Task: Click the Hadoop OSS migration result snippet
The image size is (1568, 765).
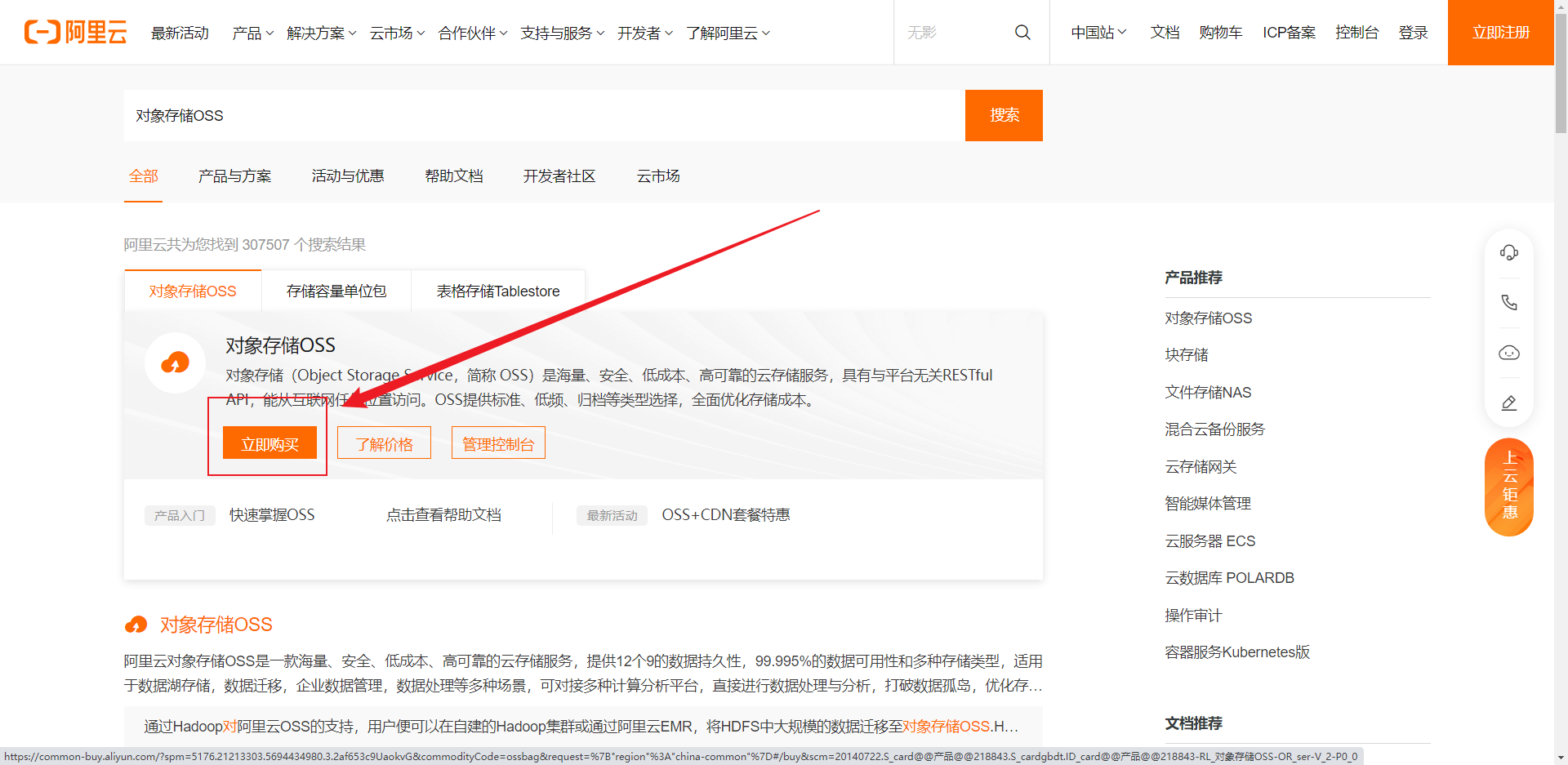Action: point(581,726)
